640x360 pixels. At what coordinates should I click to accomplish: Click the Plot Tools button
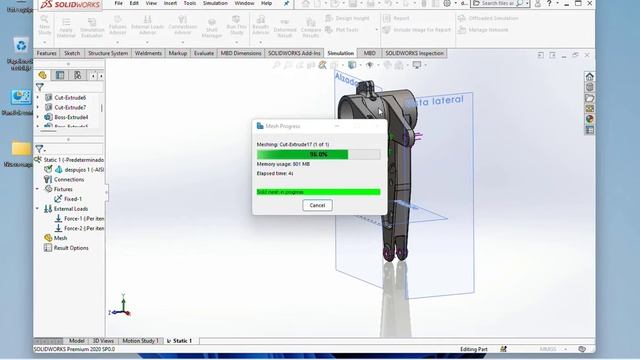342,30
